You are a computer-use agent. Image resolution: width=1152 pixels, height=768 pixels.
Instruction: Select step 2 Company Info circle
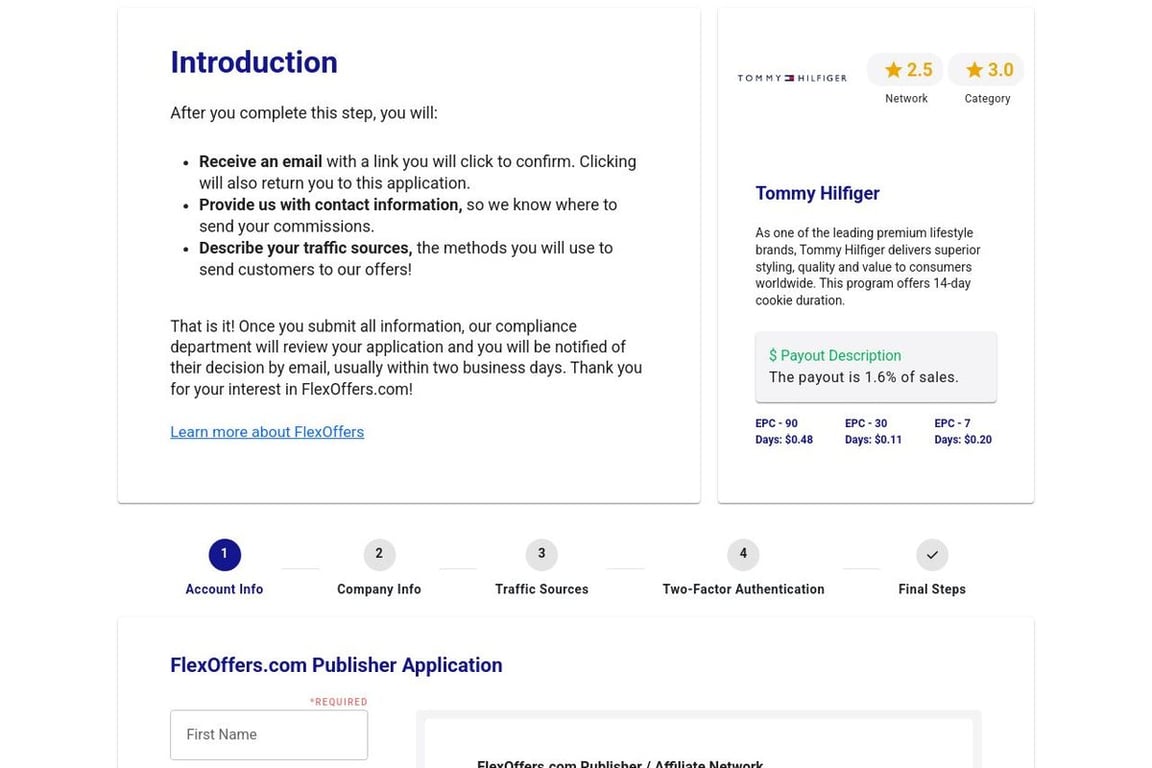coord(379,554)
